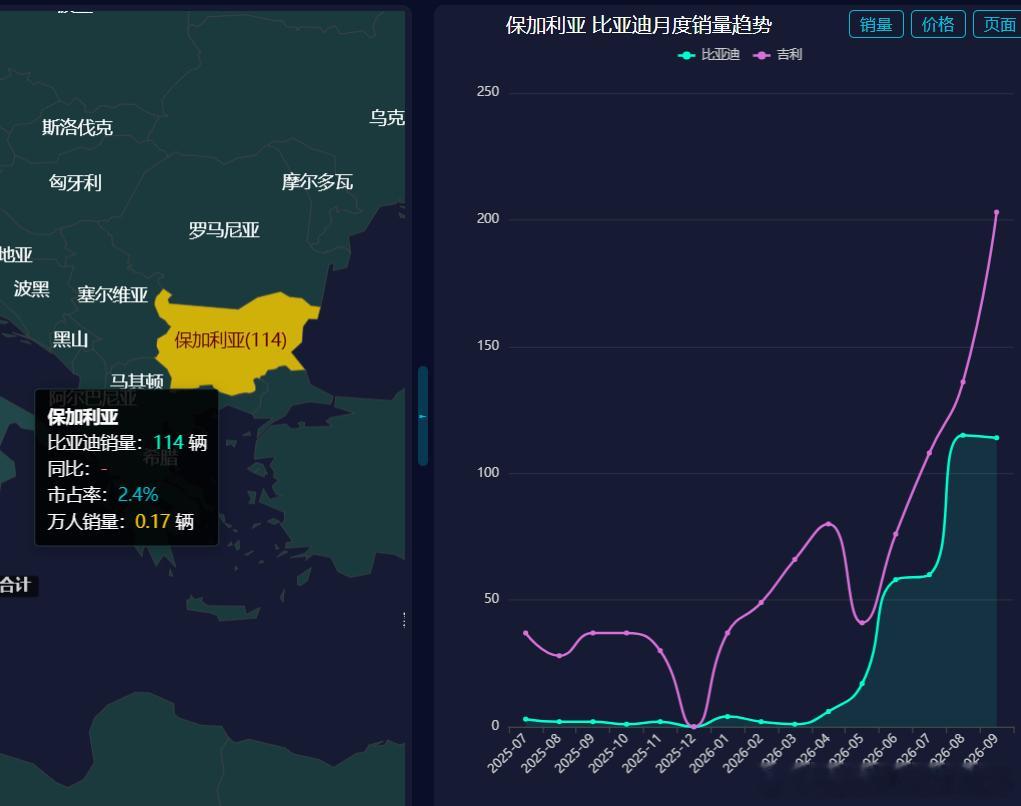The image size is (1021, 806).
Task: Click the 2025-10 x-axis label
Action: click(608, 753)
